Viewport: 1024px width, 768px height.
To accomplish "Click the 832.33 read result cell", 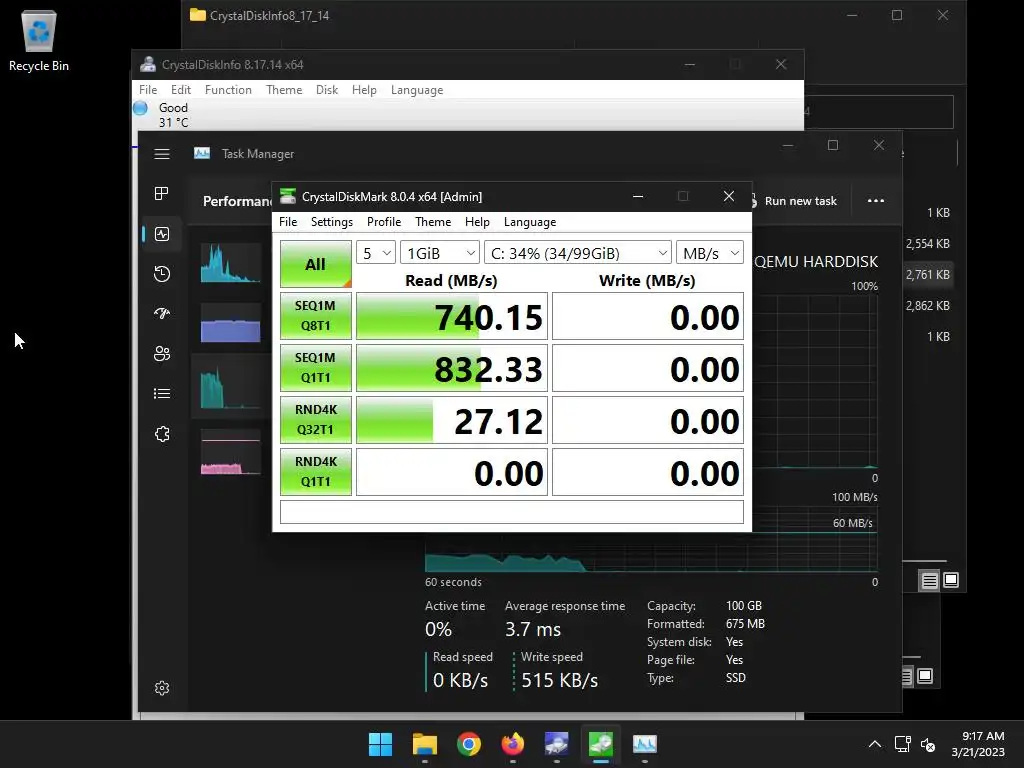I will coord(451,368).
